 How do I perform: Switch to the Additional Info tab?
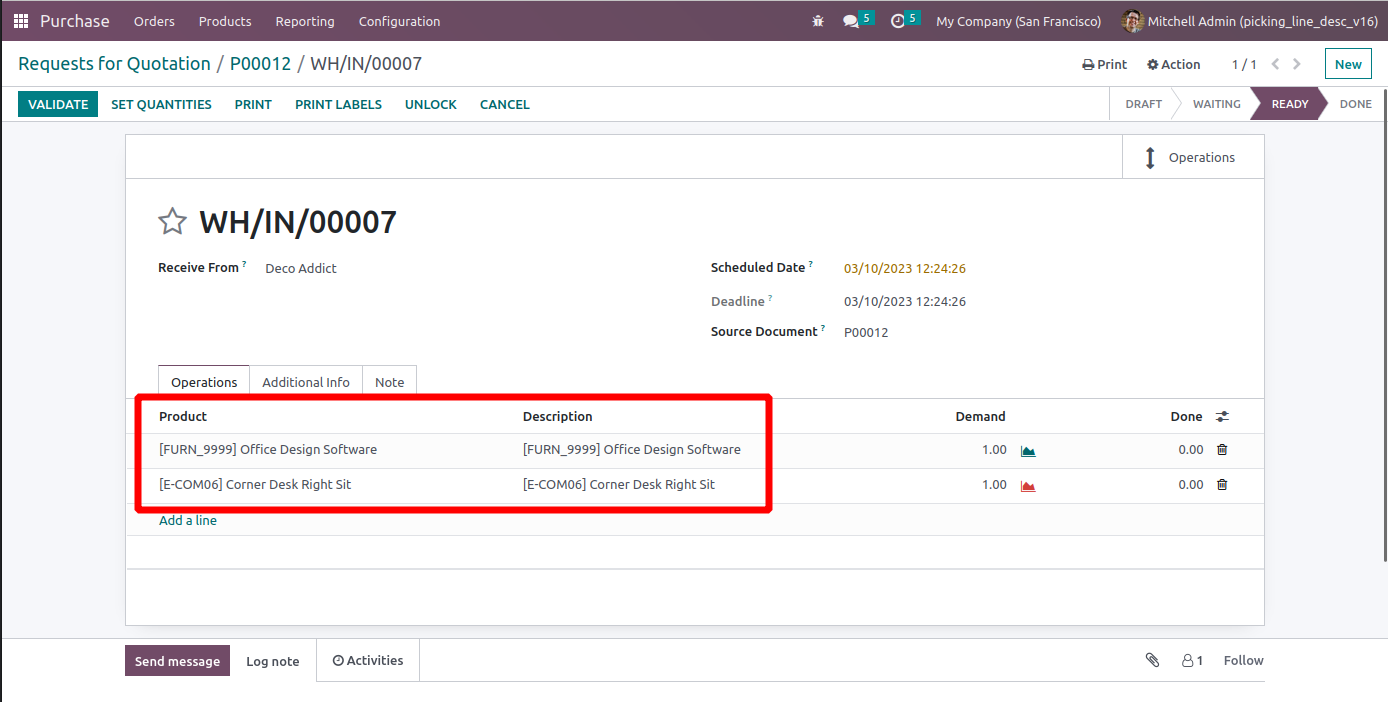click(306, 382)
